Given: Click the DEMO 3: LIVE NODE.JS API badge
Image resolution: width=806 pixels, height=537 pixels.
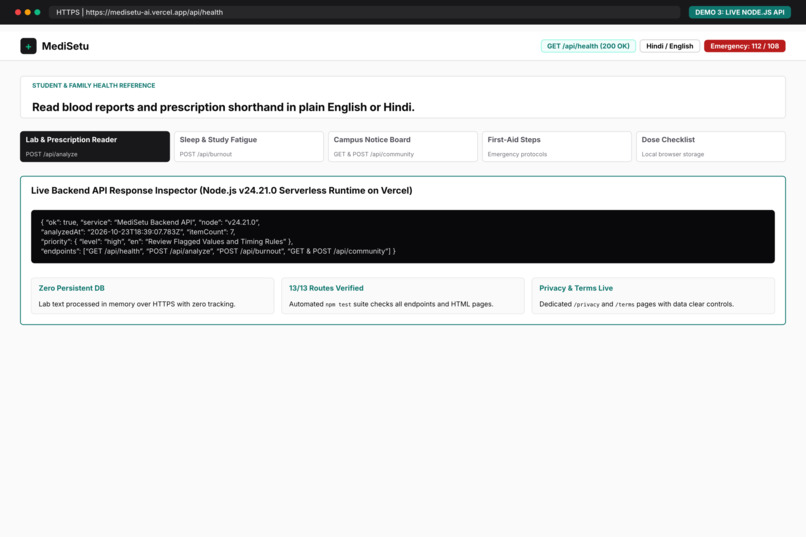Looking at the screenshot, I should [740, 12].
